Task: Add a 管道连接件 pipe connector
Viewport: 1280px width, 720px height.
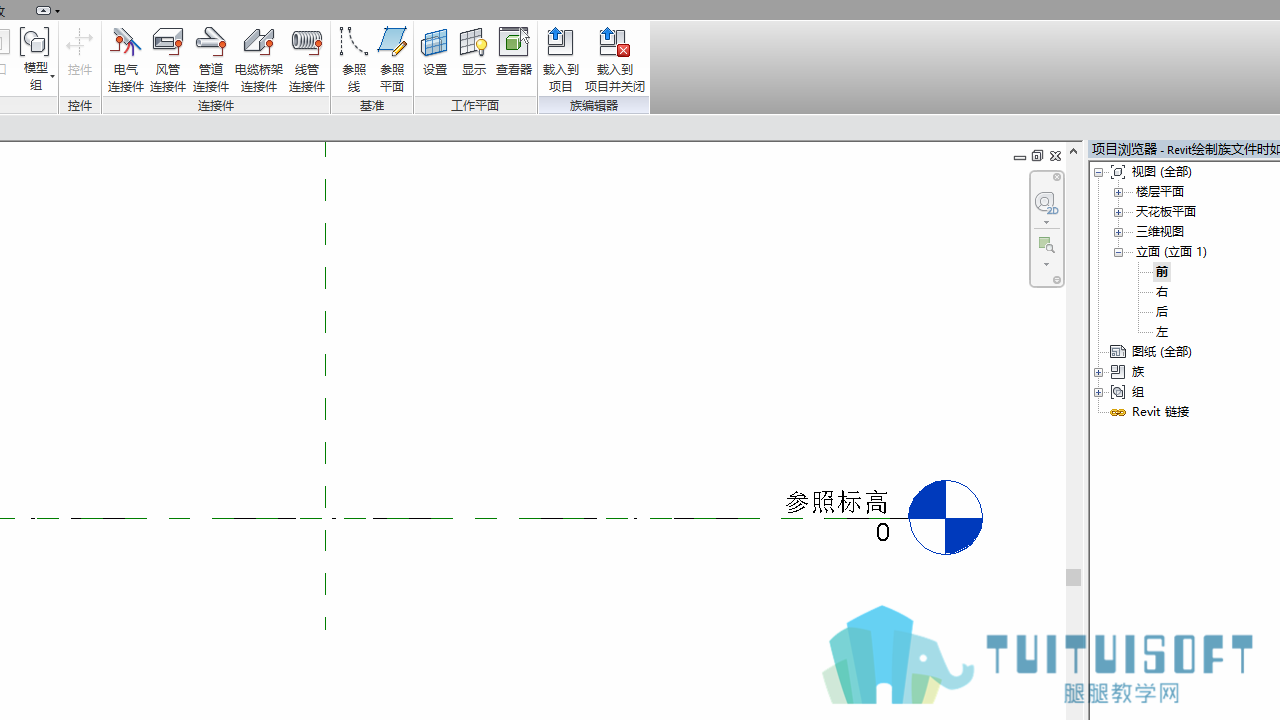Action: coord(211,59)
